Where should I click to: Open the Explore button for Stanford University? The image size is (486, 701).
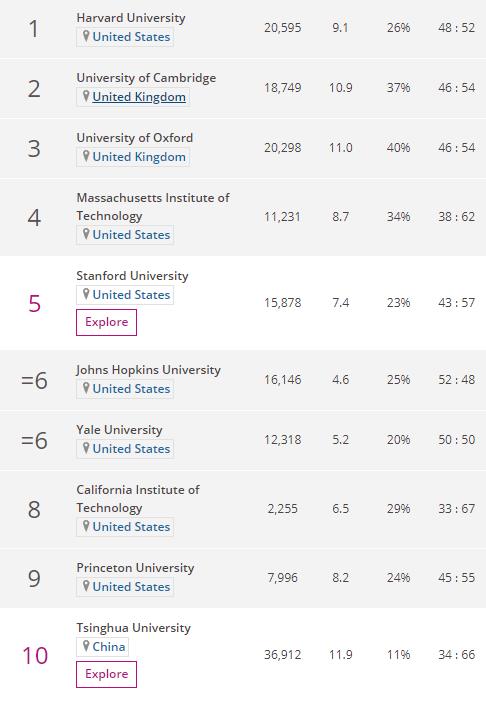[x=106, y=322]
